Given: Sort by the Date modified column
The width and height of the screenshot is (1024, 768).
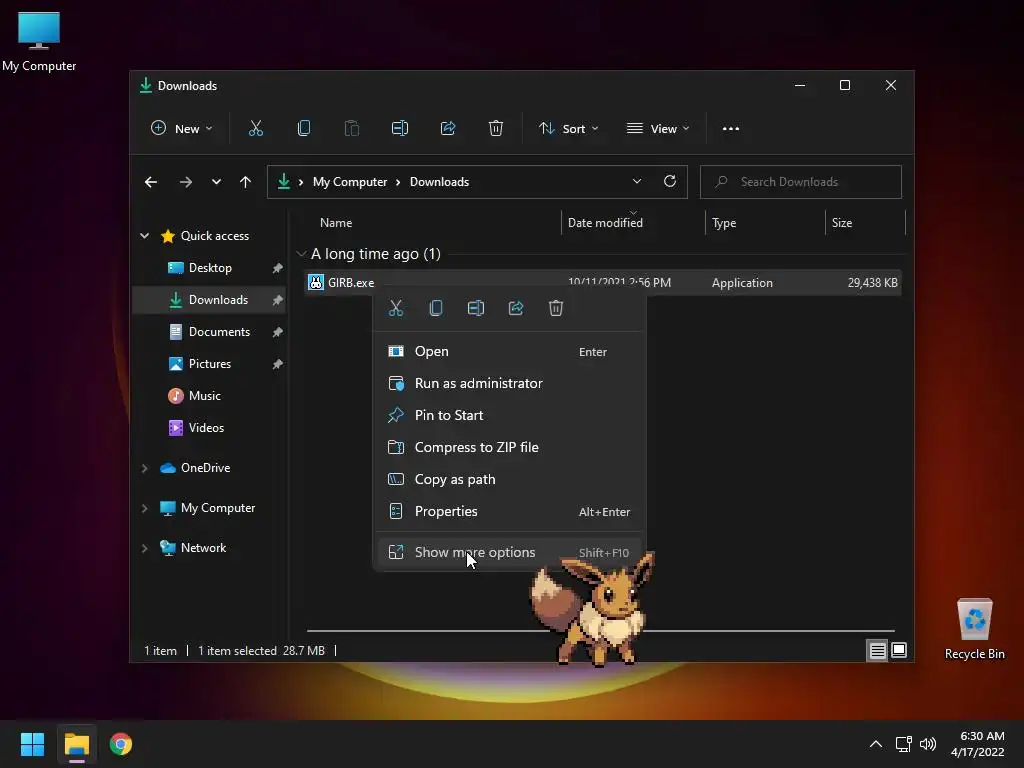Looking at the screenshot, I should click(633, 223).
